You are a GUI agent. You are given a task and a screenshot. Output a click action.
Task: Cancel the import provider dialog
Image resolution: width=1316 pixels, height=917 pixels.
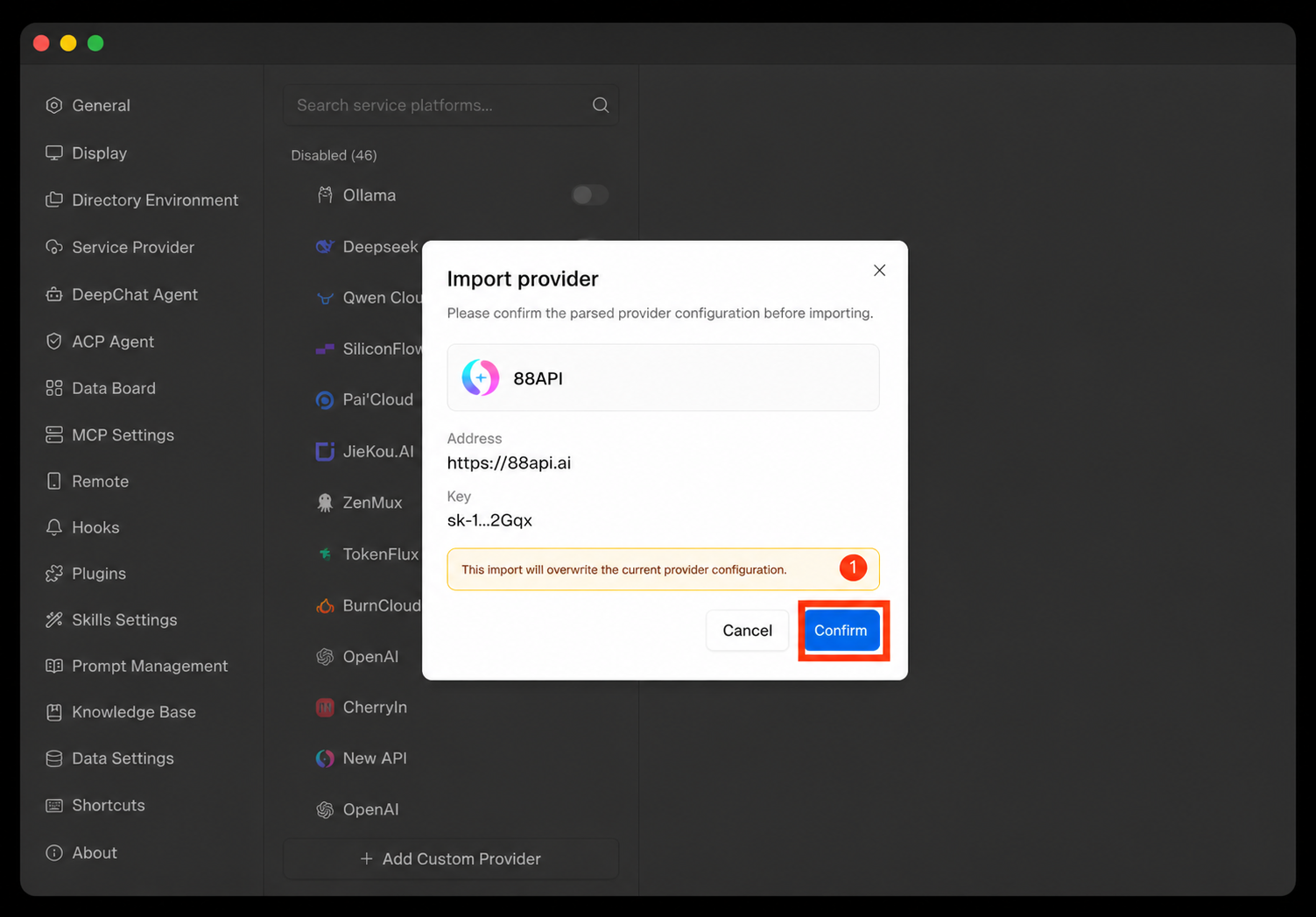tap(747, 631)
